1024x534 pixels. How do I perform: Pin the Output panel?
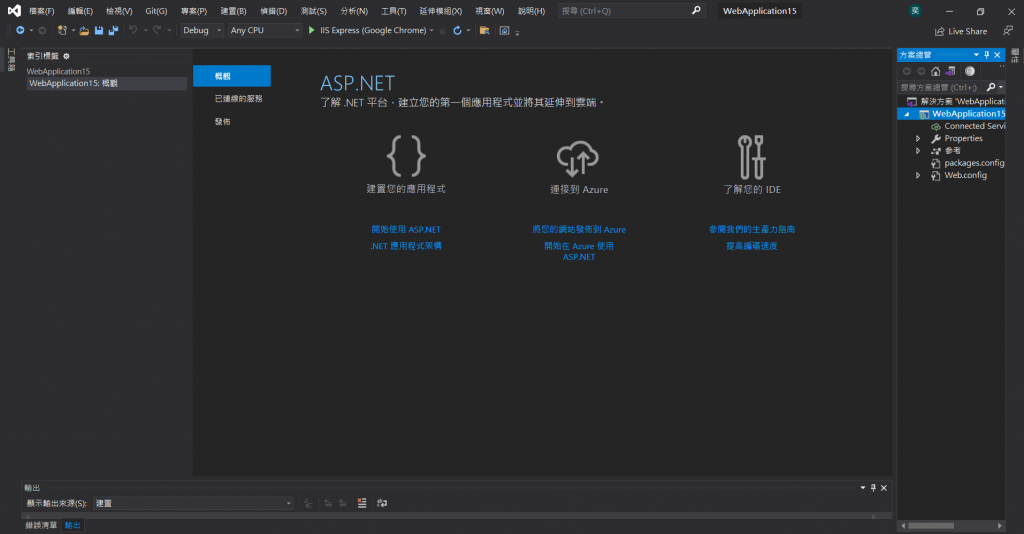pos(873,488)
